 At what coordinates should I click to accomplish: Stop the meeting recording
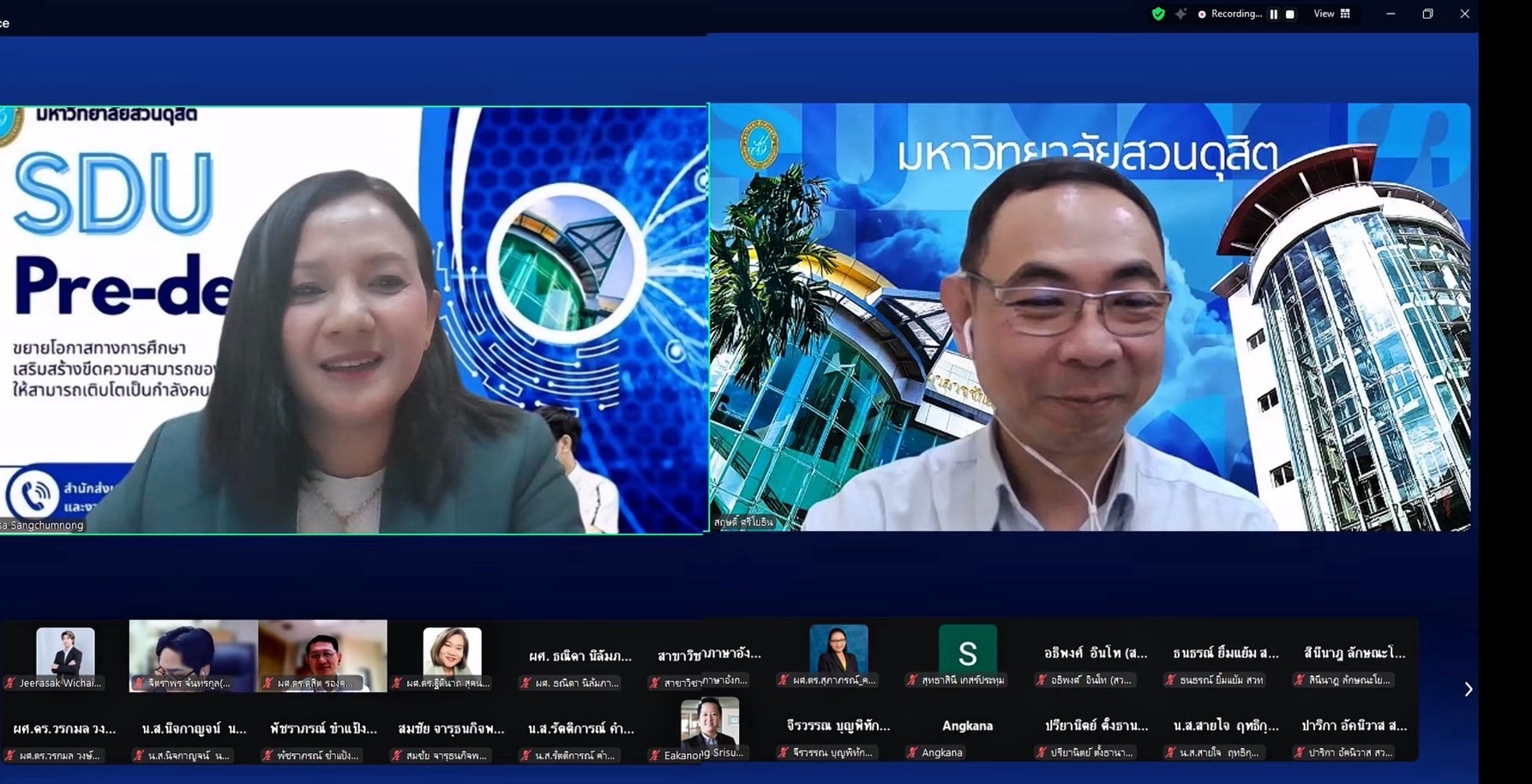(1289, 14)
